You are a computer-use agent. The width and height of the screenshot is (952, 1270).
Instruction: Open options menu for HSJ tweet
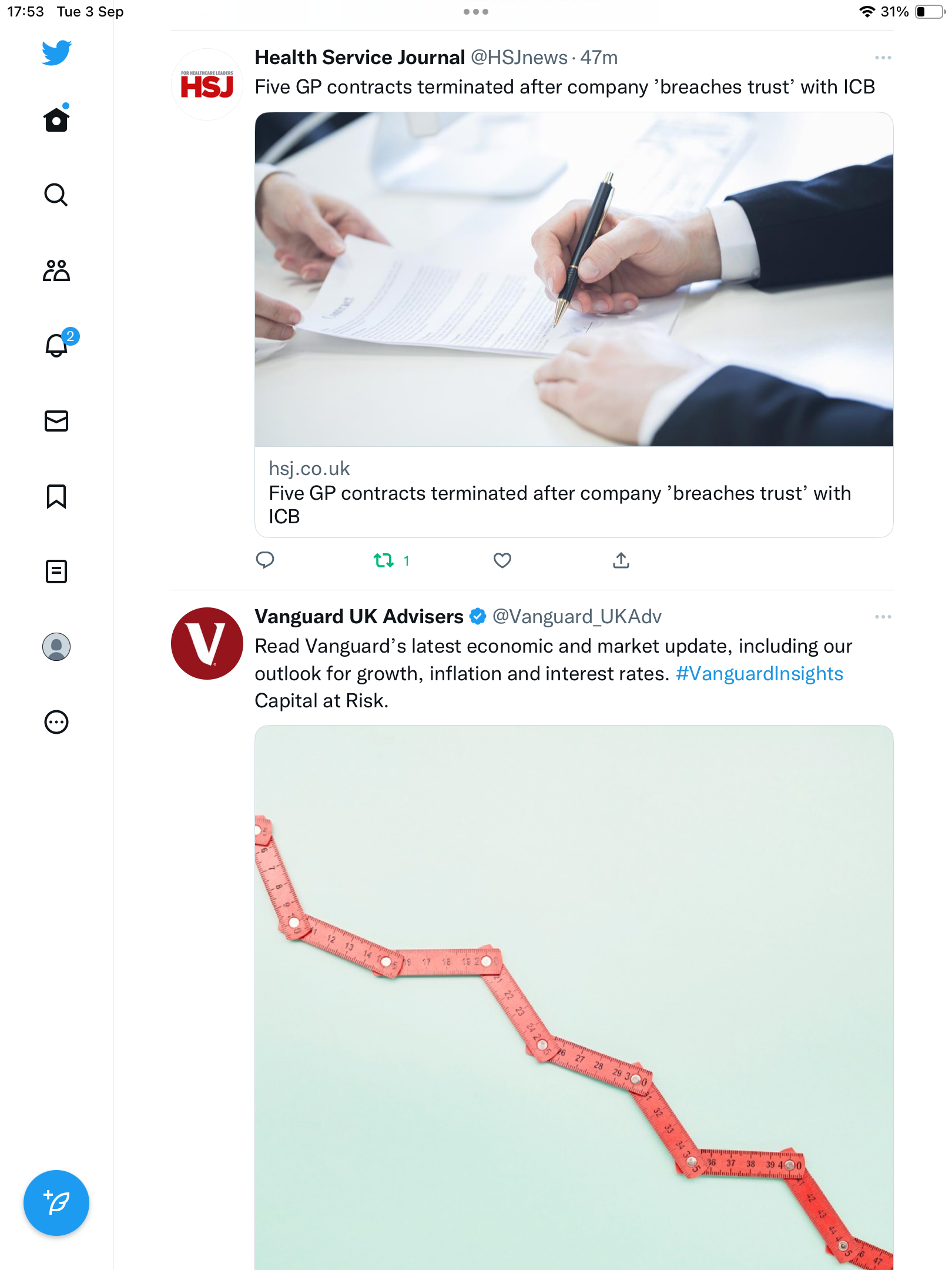coord(883,58)
